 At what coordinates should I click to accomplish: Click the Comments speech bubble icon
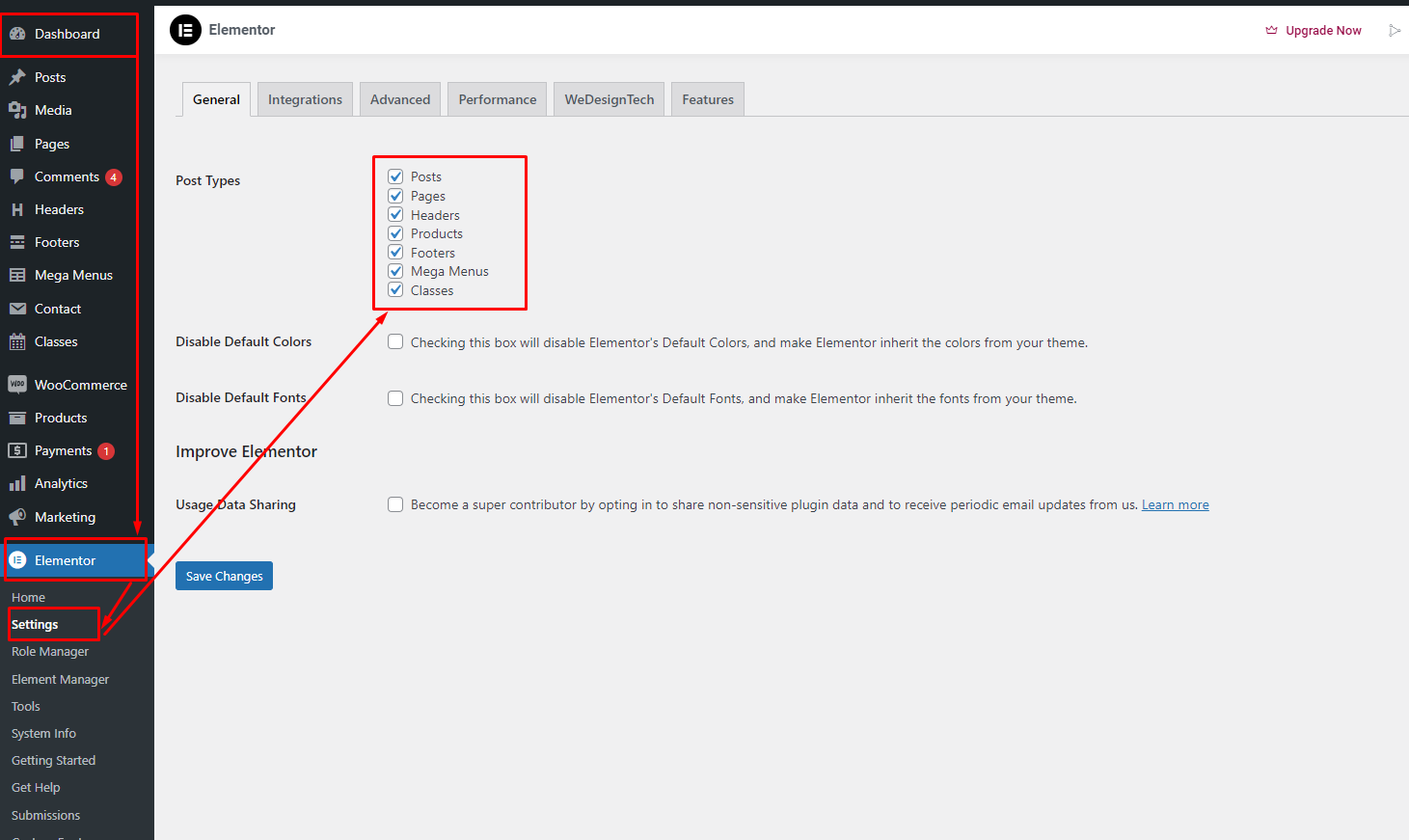pyautogui.click(x=17, y=176)
